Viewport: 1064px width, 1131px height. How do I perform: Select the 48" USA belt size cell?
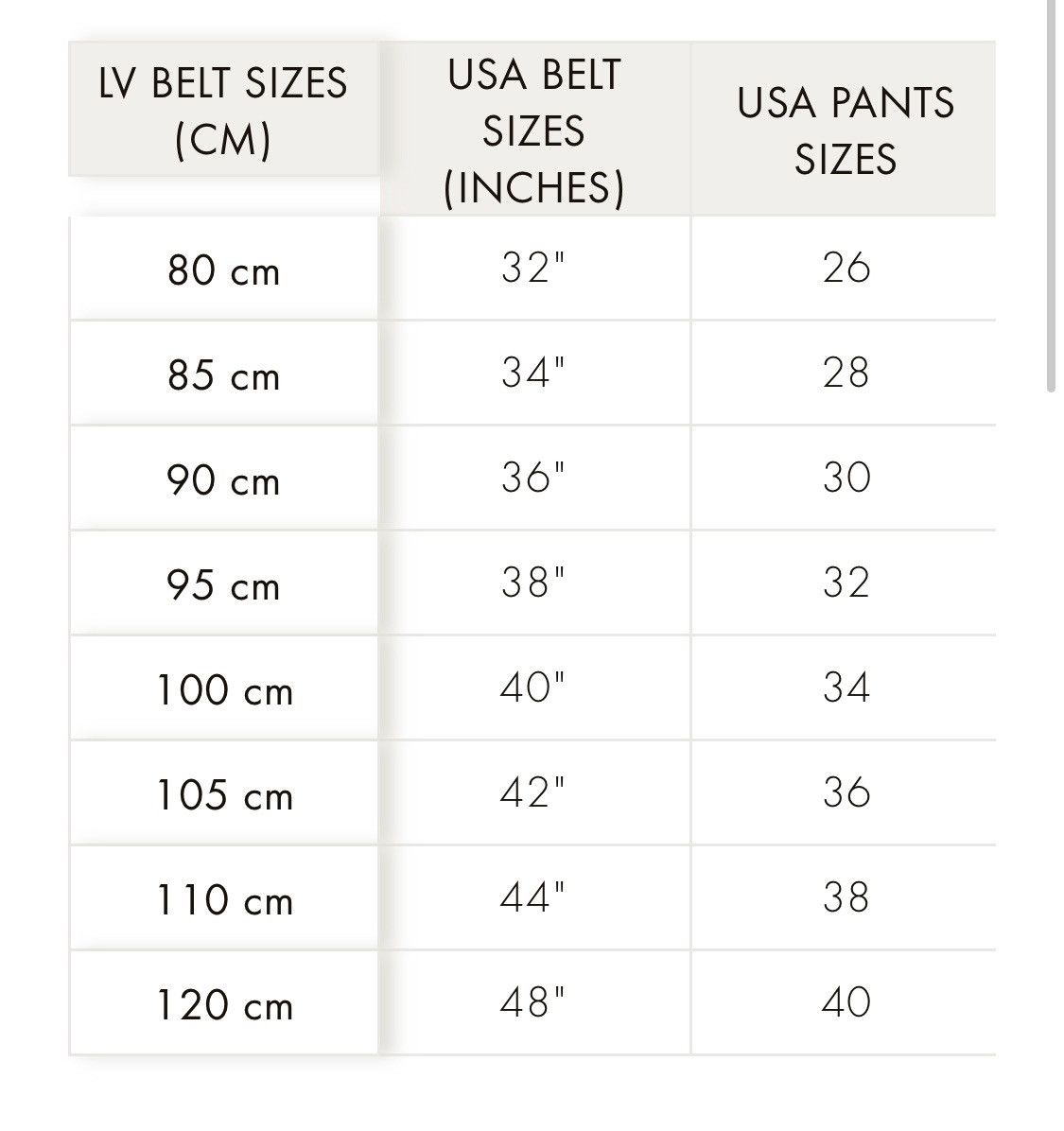(x=534, y=1003)
